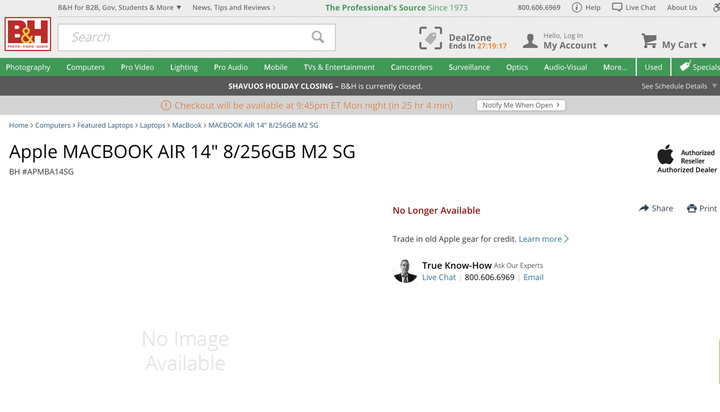
Task: Click the Share arrow icon
Action: coord(644,209)
